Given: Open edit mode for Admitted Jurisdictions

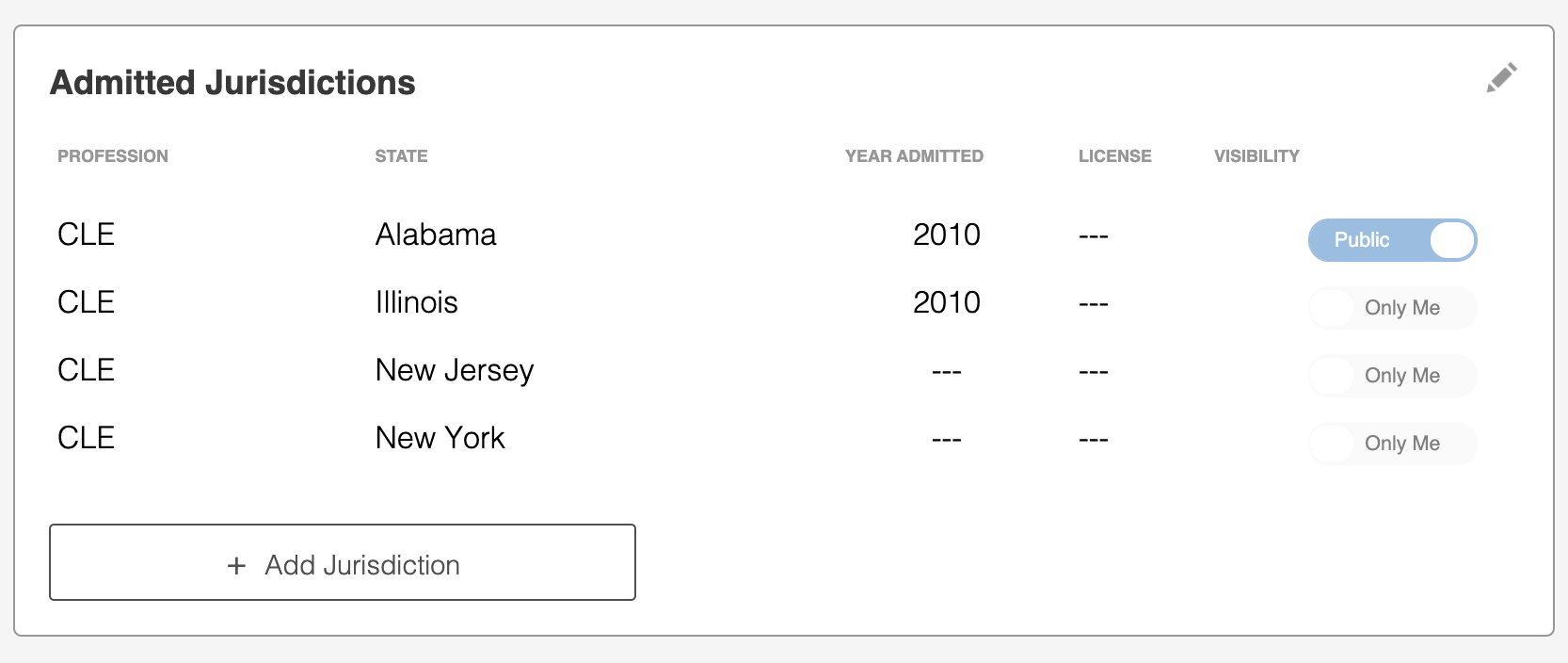Looking at the screenshot, I should pos(1502,78).
